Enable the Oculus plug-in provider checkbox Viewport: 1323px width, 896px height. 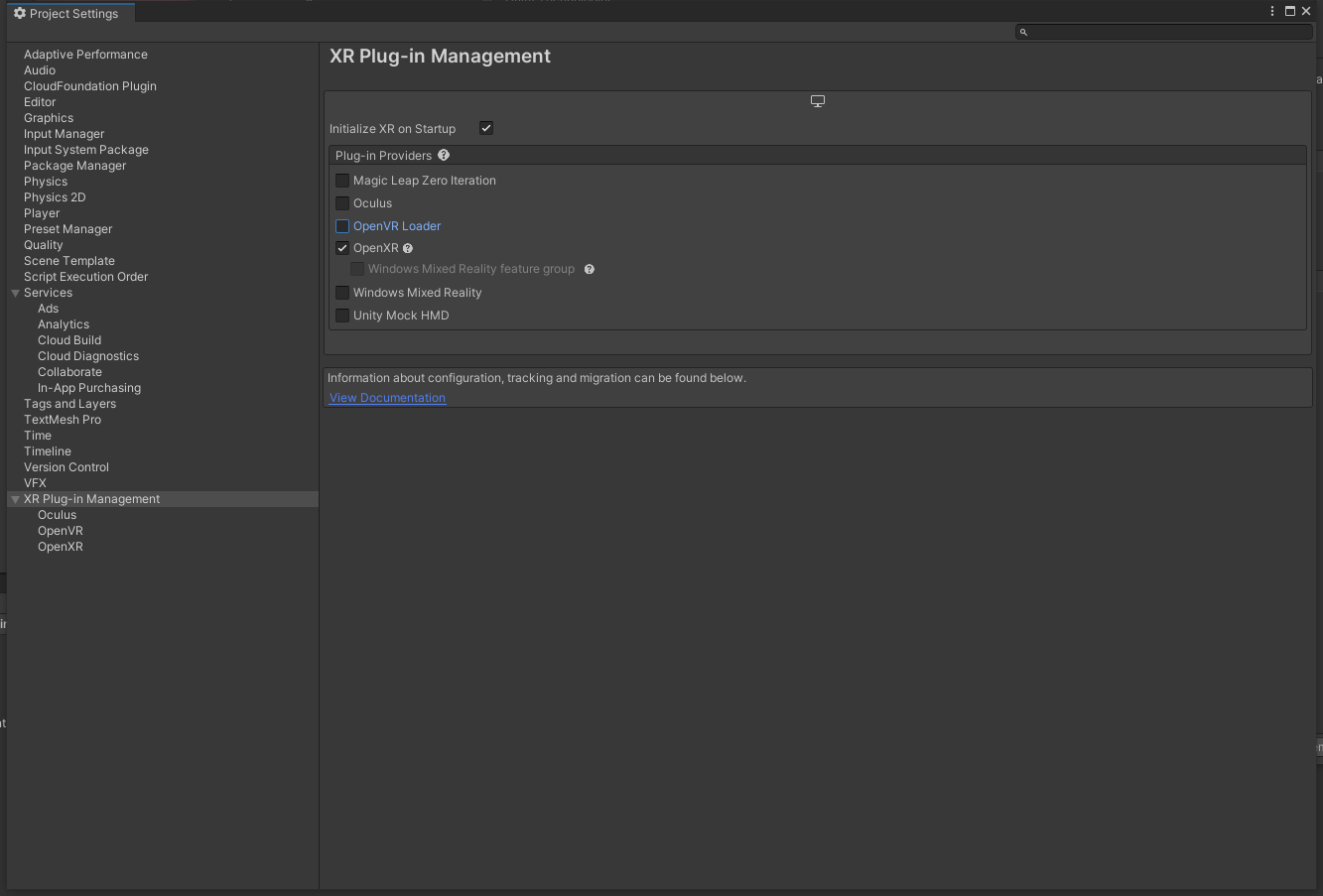pos(342,203)
